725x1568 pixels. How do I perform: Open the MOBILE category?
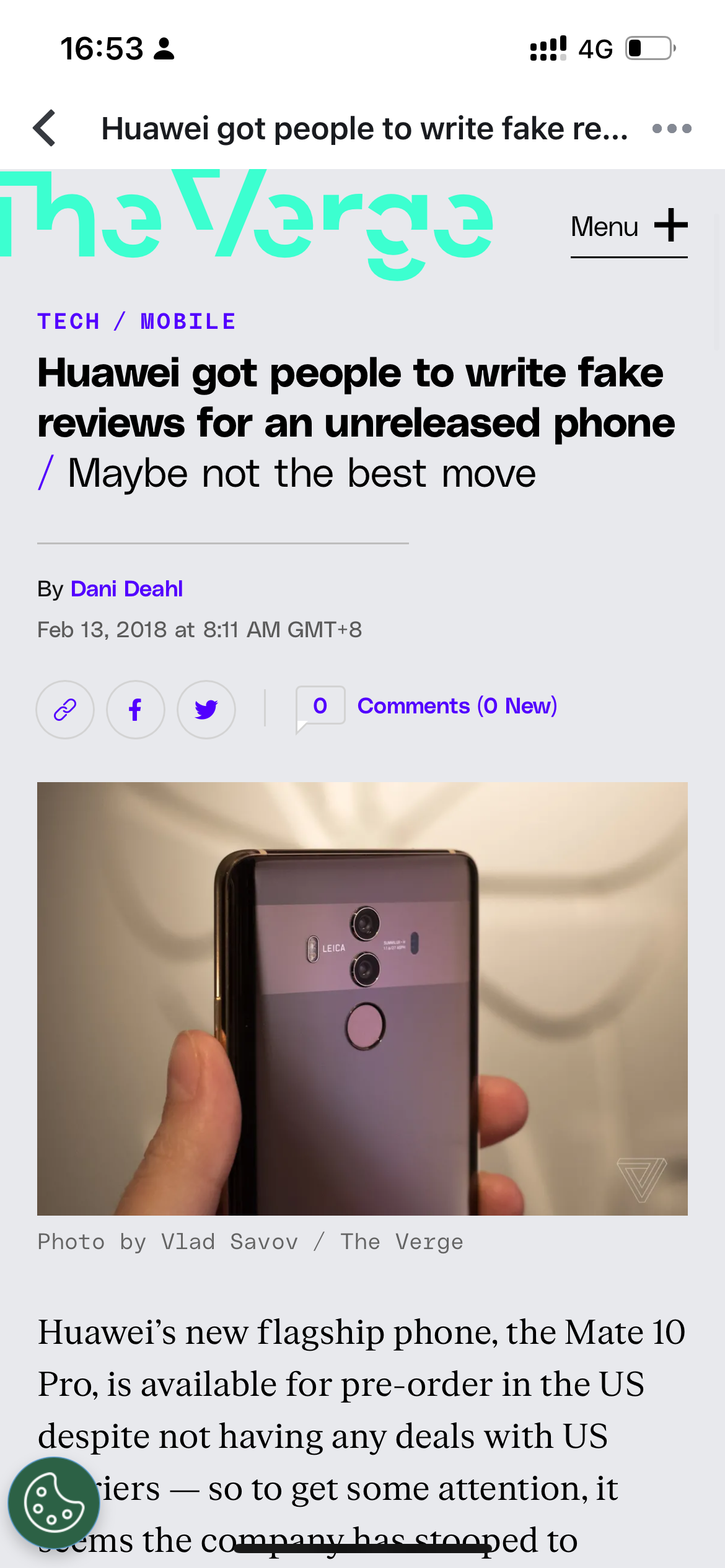(x=188, y=321)
